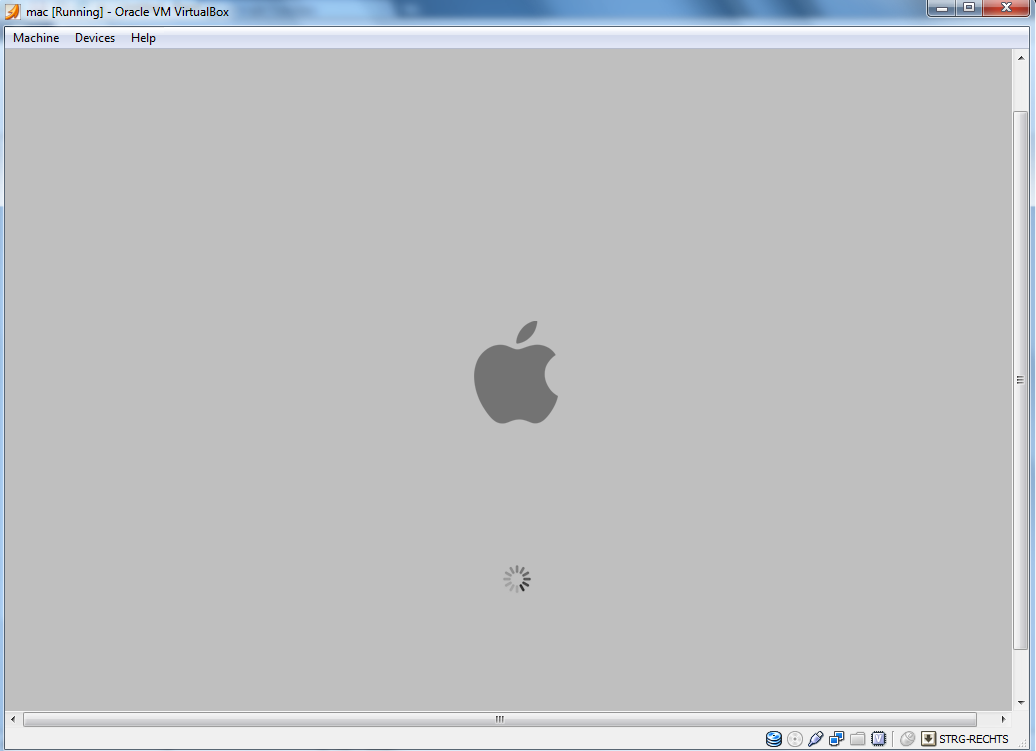Open the Help menu
This screenshot has height=751, width=1036.
pos(143,38)
